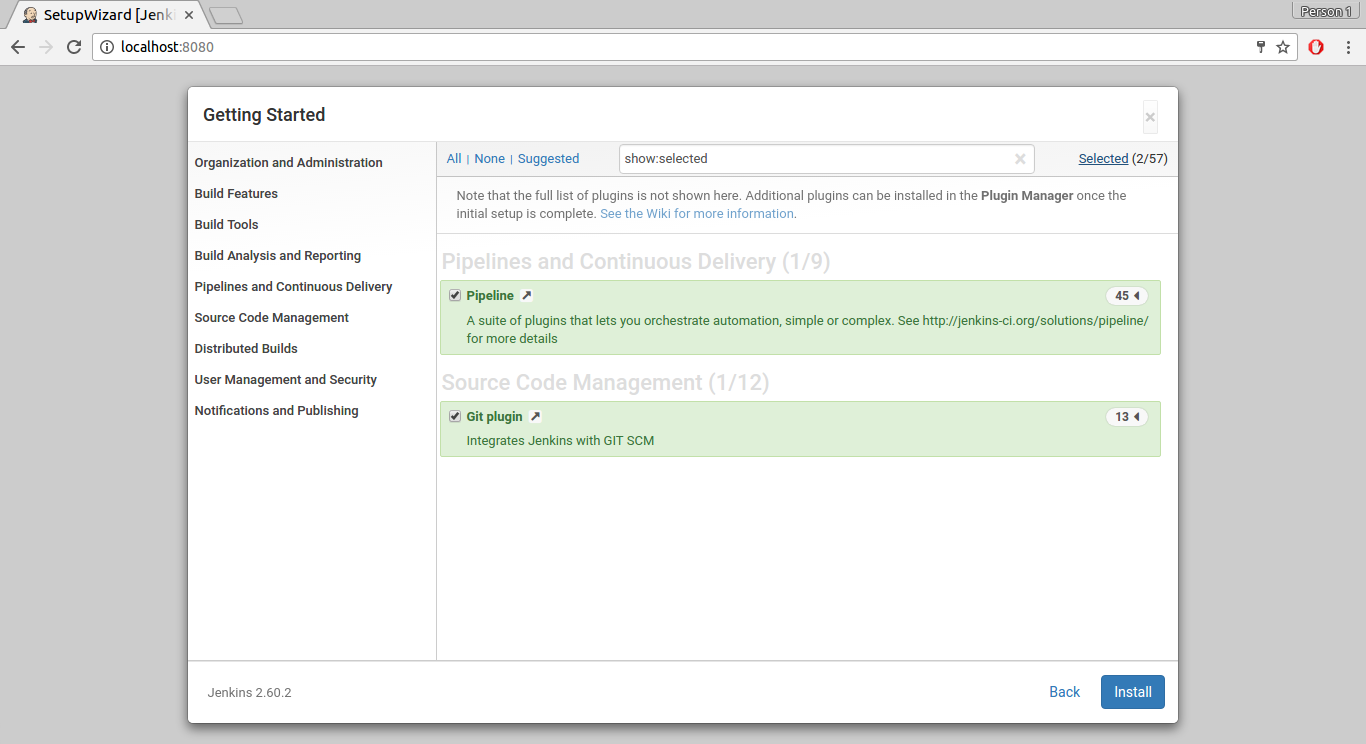View site information icon in address bar

pyautogui.click(x=107, y=47)
